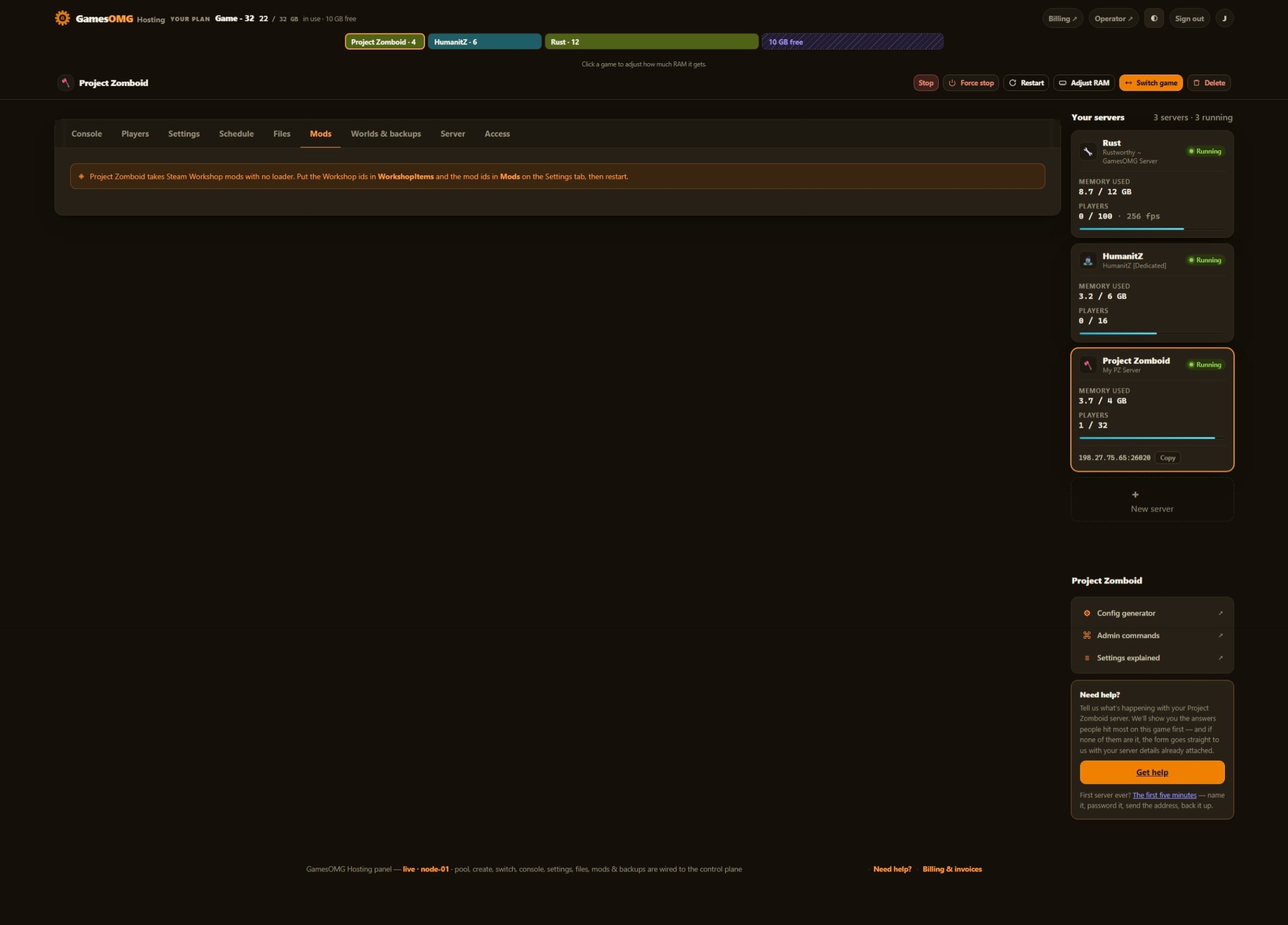Stop the Project Zomboid server
The width and height of the screenshot is (1288, 925).
click(x=926, y=83)
